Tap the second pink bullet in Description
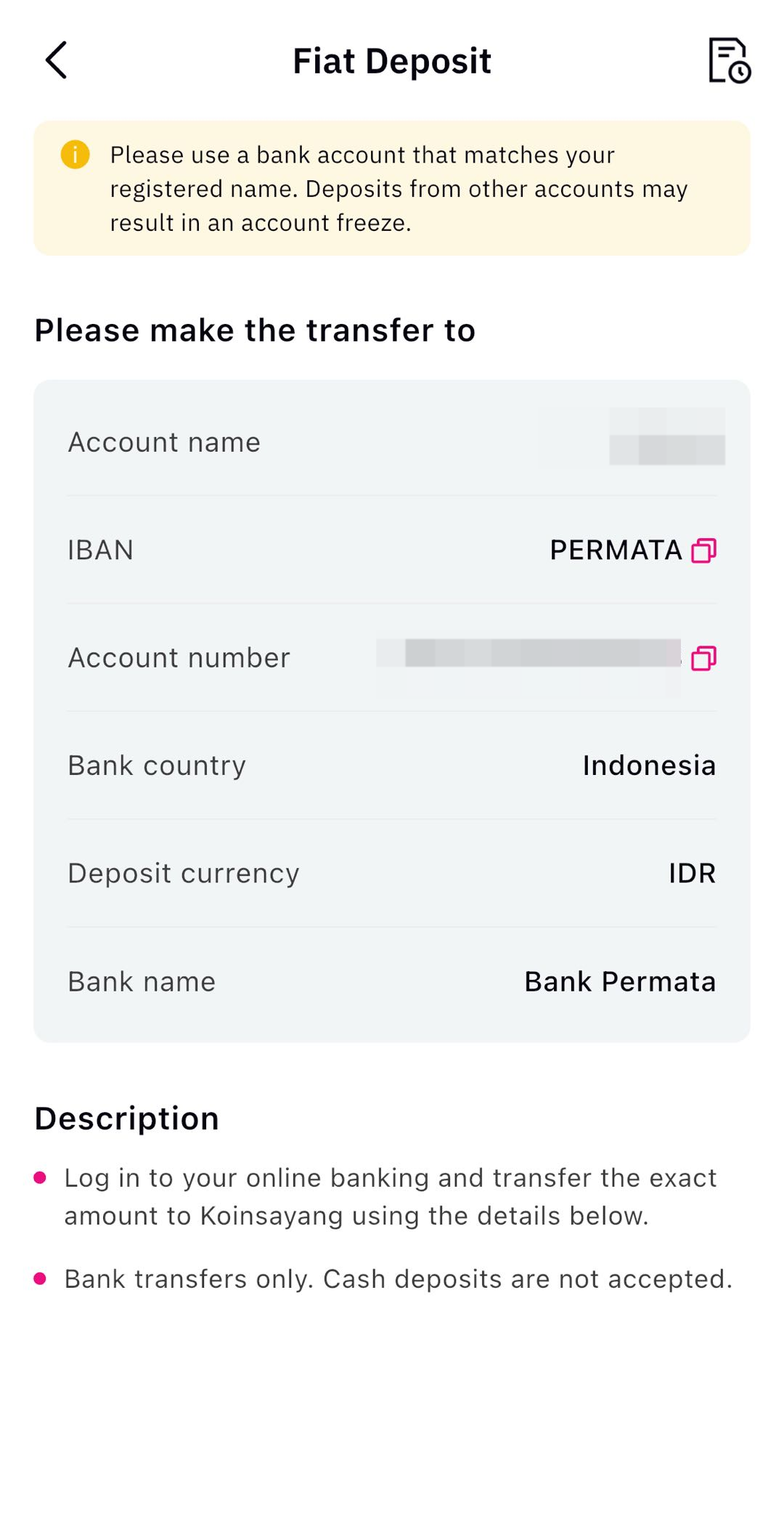The width and height of the screenshot is (784, 1518). 41,1278
